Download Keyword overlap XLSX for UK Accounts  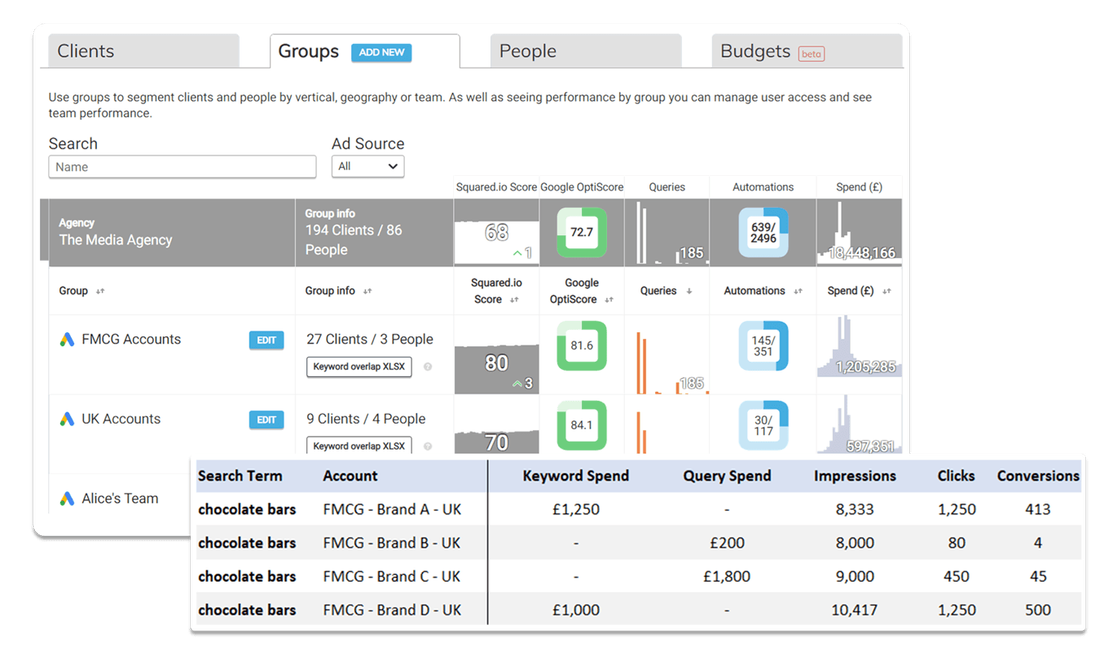click(359, 446)
